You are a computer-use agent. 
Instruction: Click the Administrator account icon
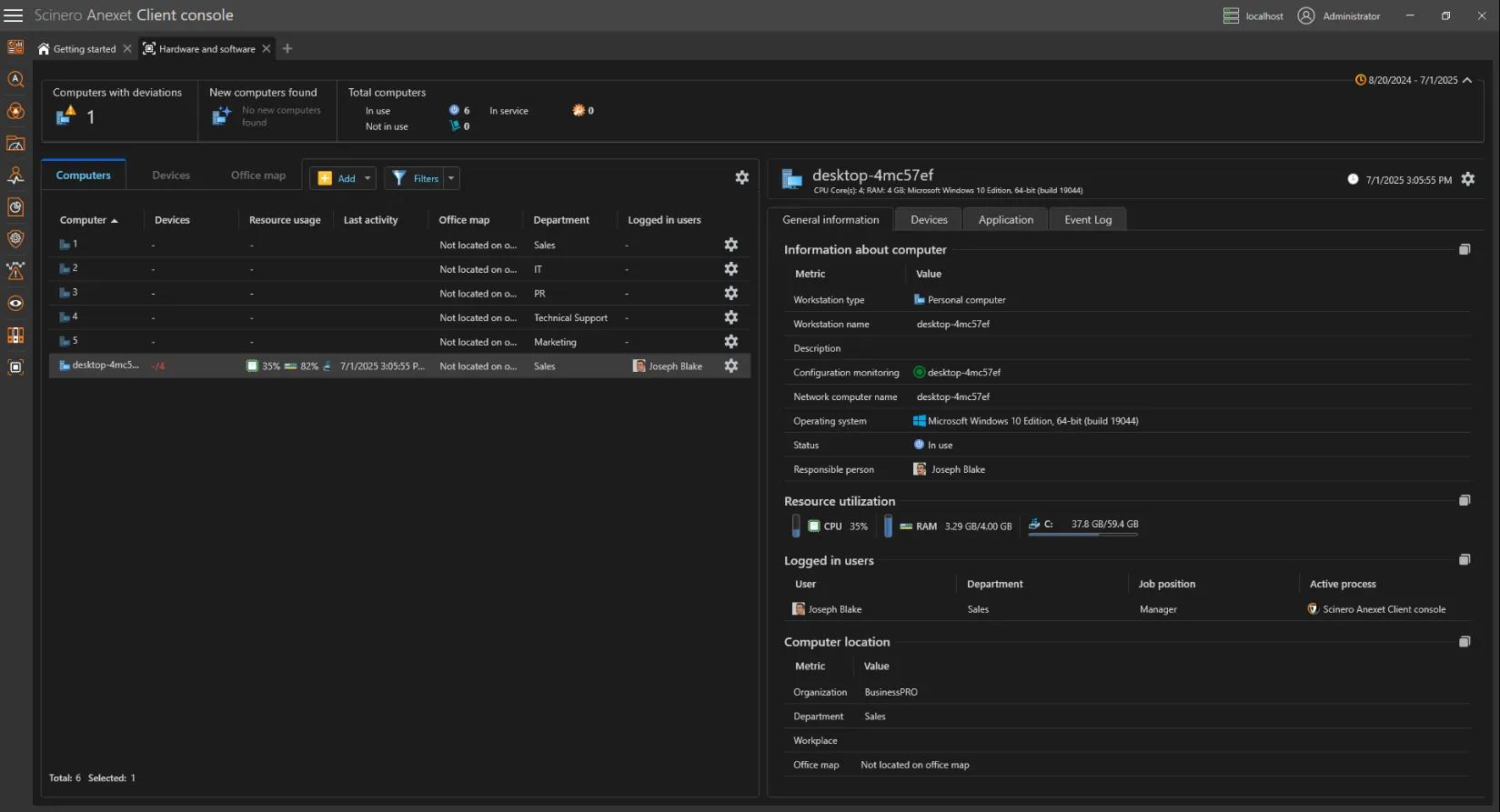tap(1306, 15)
